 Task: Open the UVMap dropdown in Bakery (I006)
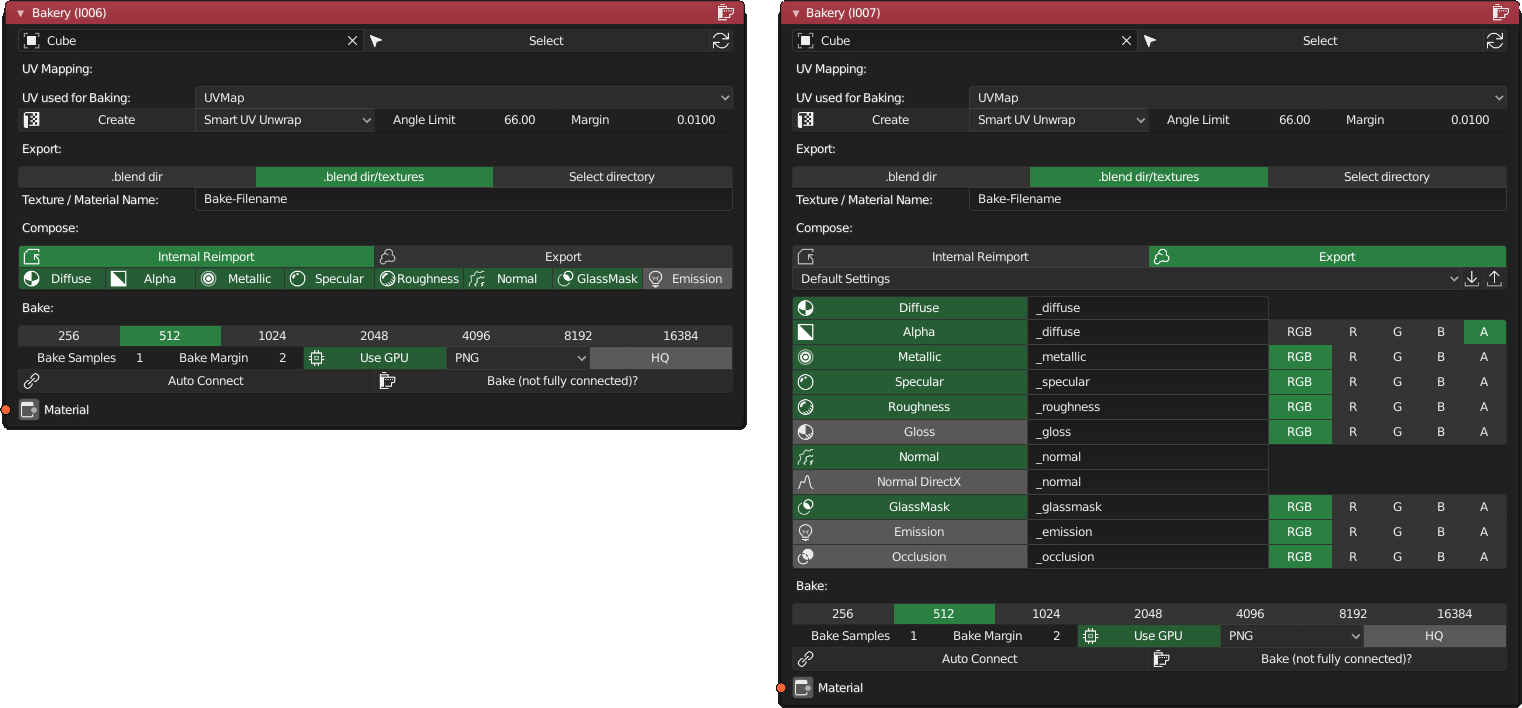[x=464, y=98]
